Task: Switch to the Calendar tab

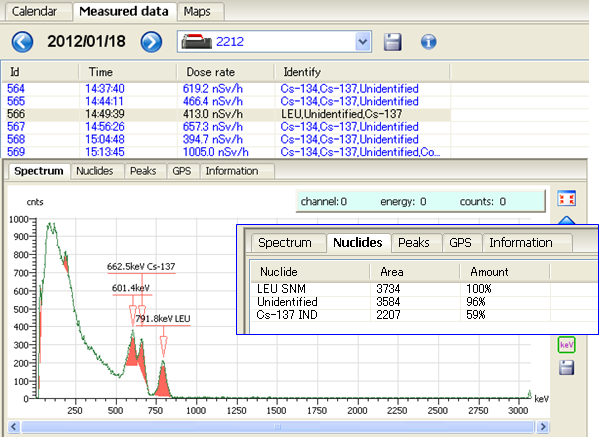Action: (34, 11)
